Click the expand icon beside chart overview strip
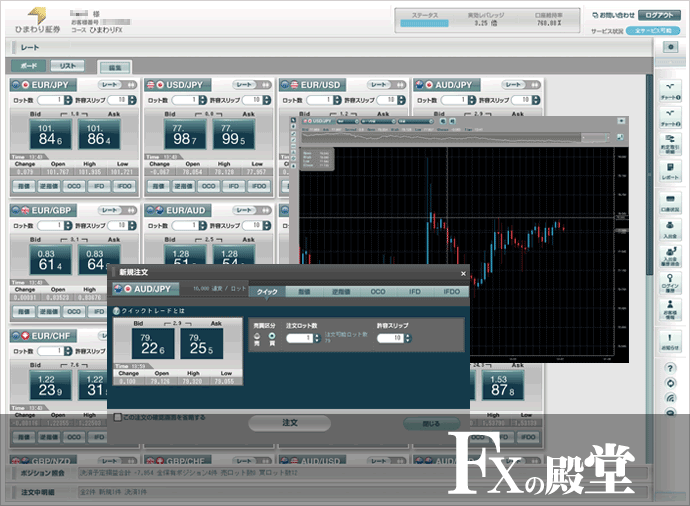Image resolution: width=690 pixels, height=506 pixels. (x=620, y=137)
